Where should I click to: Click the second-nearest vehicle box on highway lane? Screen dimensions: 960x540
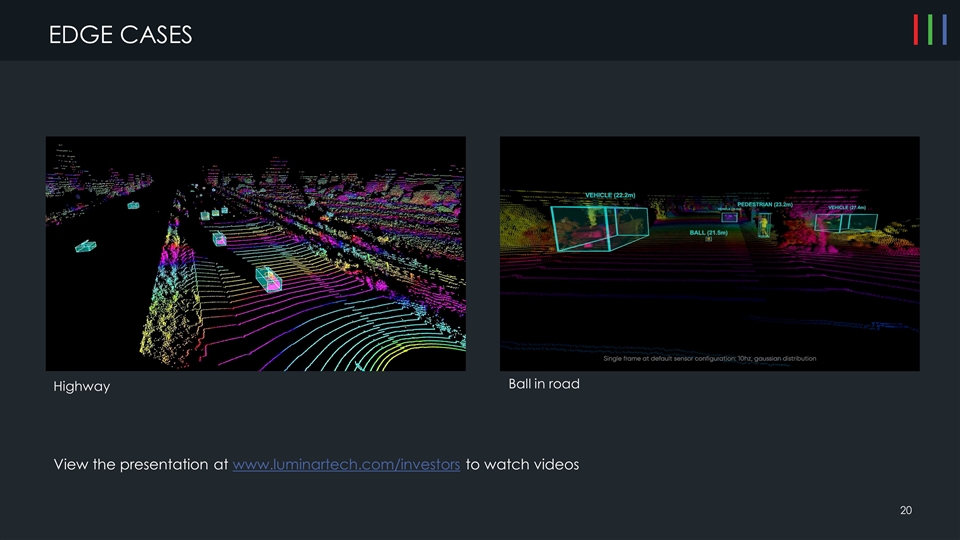click(x=218, y=238)
